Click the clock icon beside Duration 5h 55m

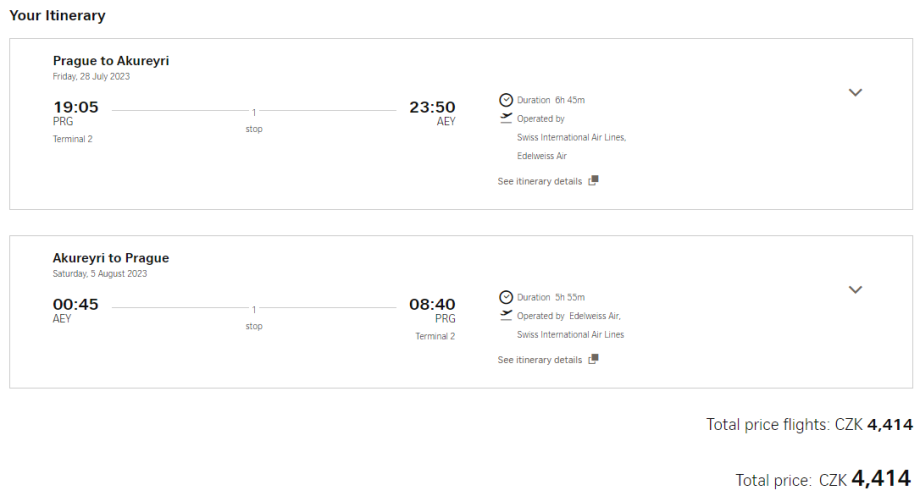505,297
